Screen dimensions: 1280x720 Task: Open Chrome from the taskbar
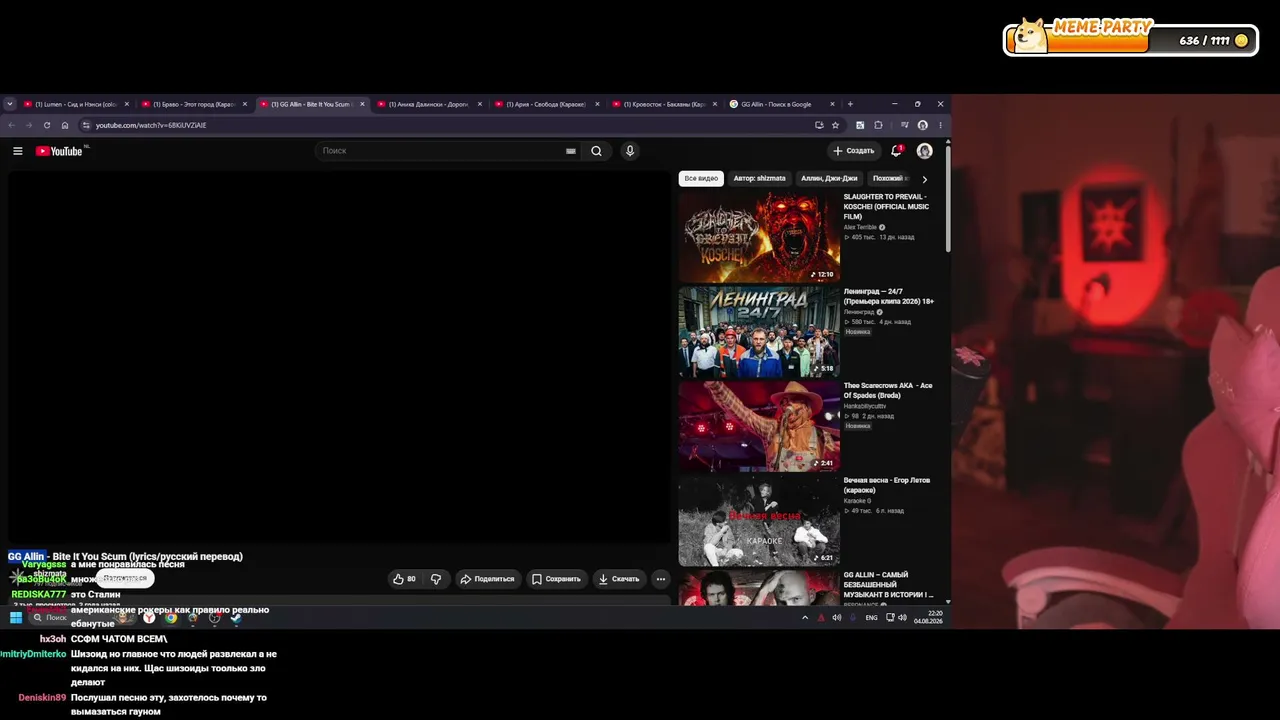pos(171,618)
